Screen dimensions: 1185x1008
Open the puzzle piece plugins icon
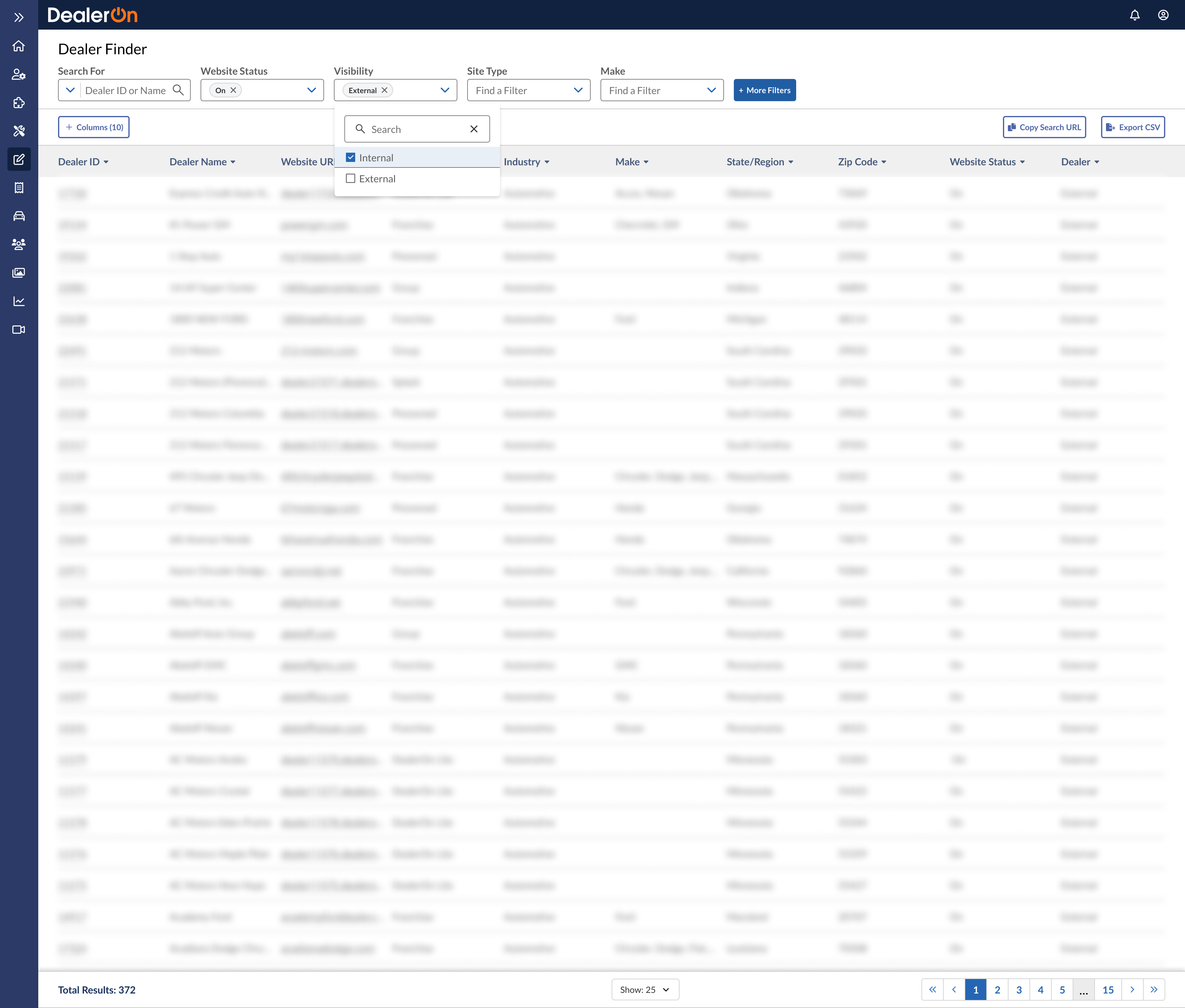click(19, 103)
